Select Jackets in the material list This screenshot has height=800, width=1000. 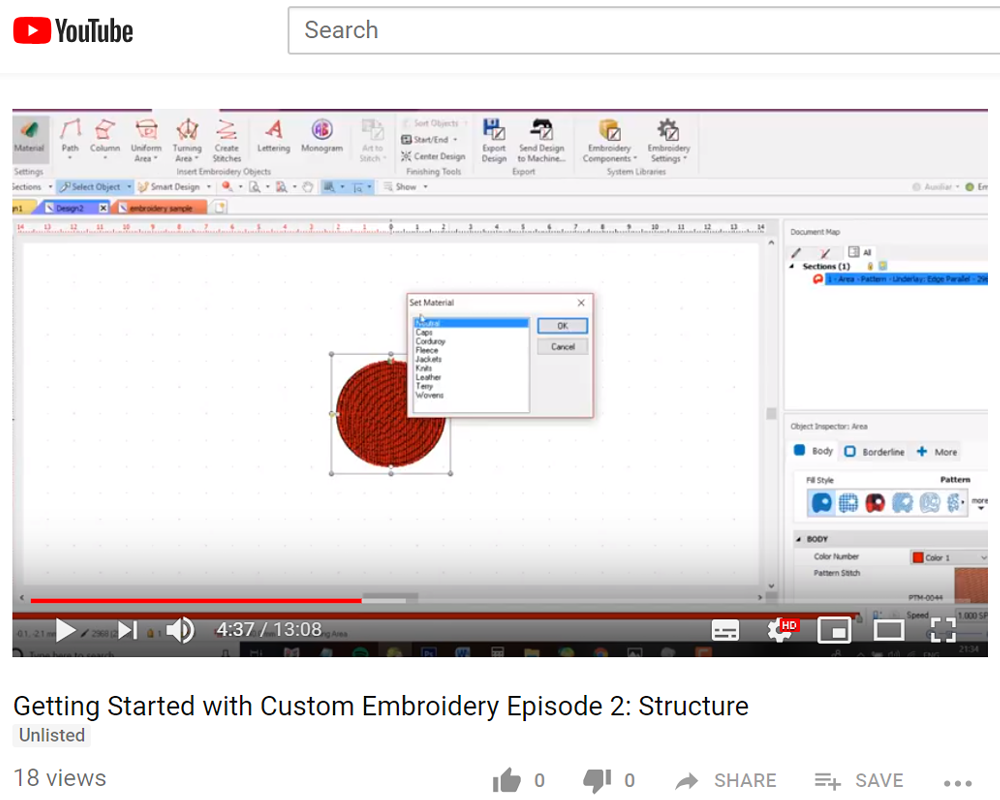(429, 359)
